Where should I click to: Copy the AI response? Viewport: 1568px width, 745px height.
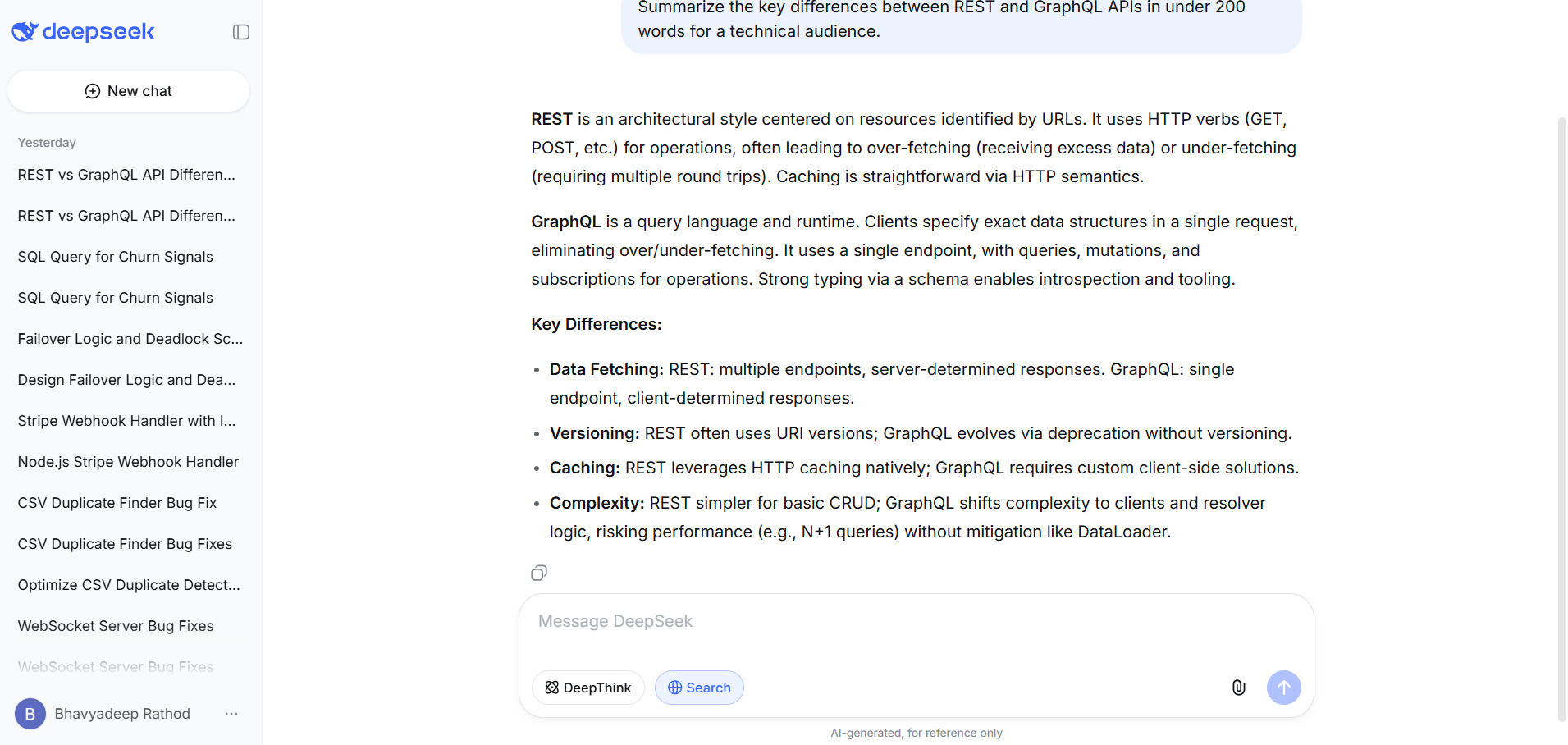tap(538, 573)
